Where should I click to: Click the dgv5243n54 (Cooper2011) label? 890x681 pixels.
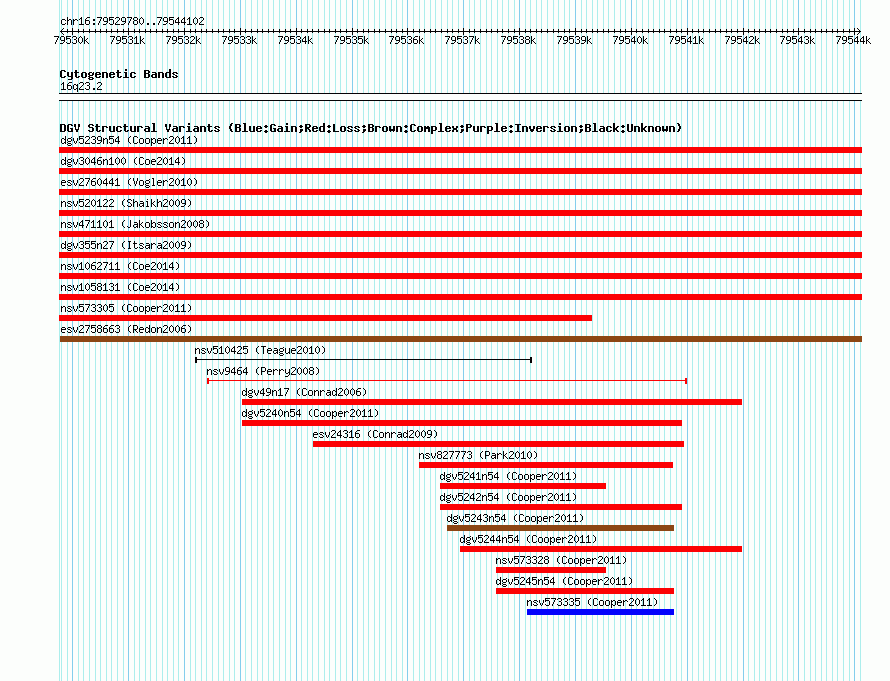click(515, 518)
